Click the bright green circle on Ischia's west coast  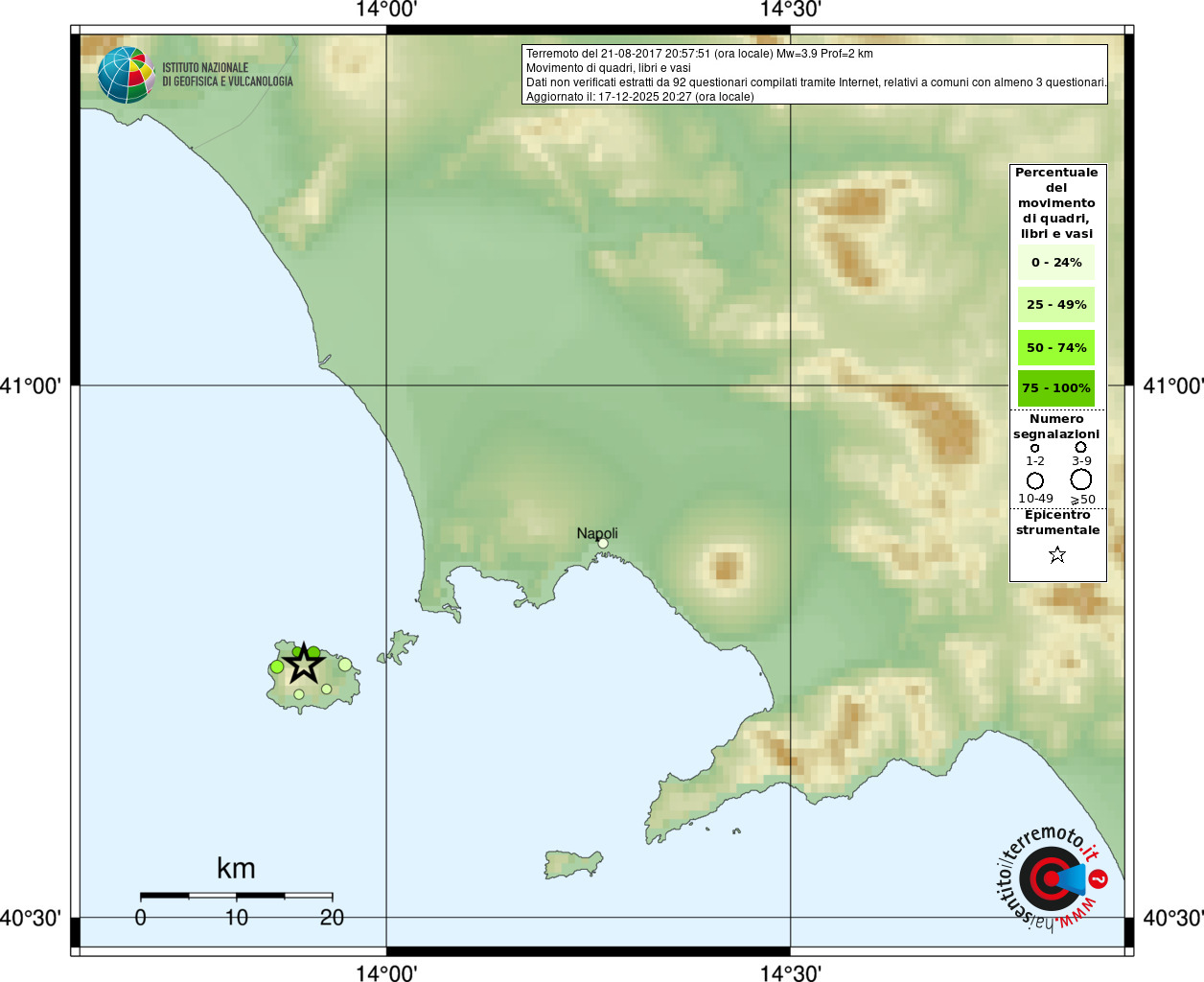tap(277, 666)
